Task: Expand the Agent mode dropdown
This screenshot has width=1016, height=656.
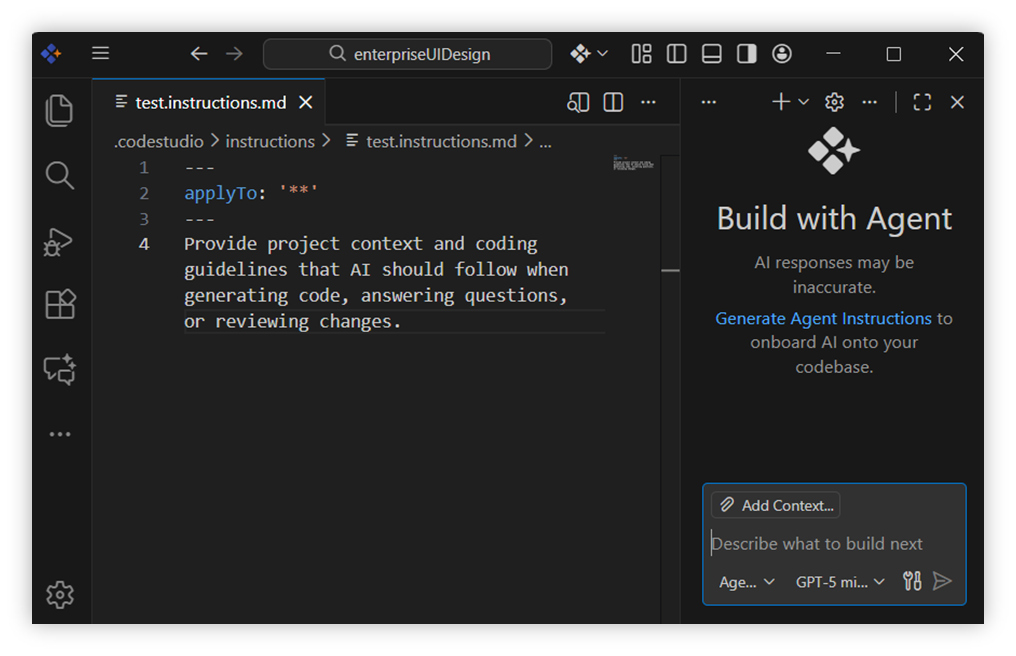Action: click(747, 582)
